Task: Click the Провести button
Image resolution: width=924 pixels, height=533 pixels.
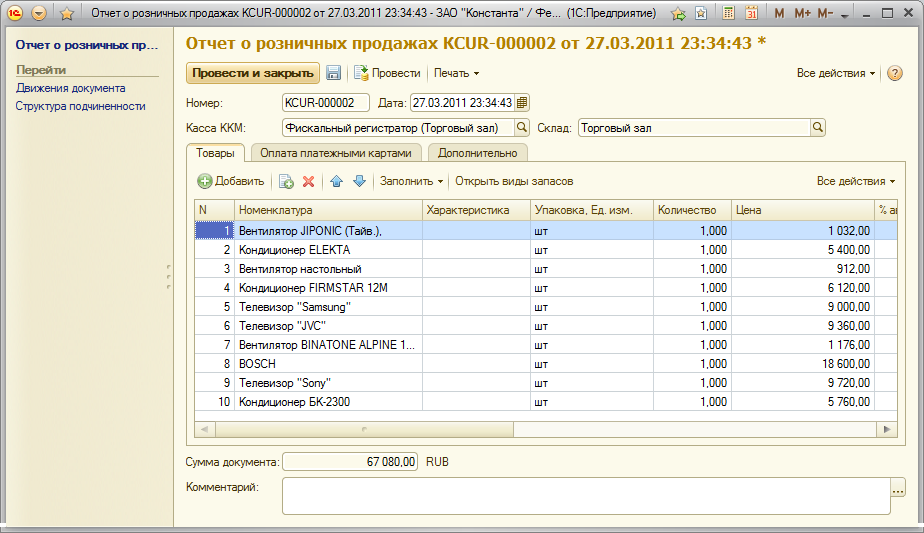Action: [x=387, y=73]
